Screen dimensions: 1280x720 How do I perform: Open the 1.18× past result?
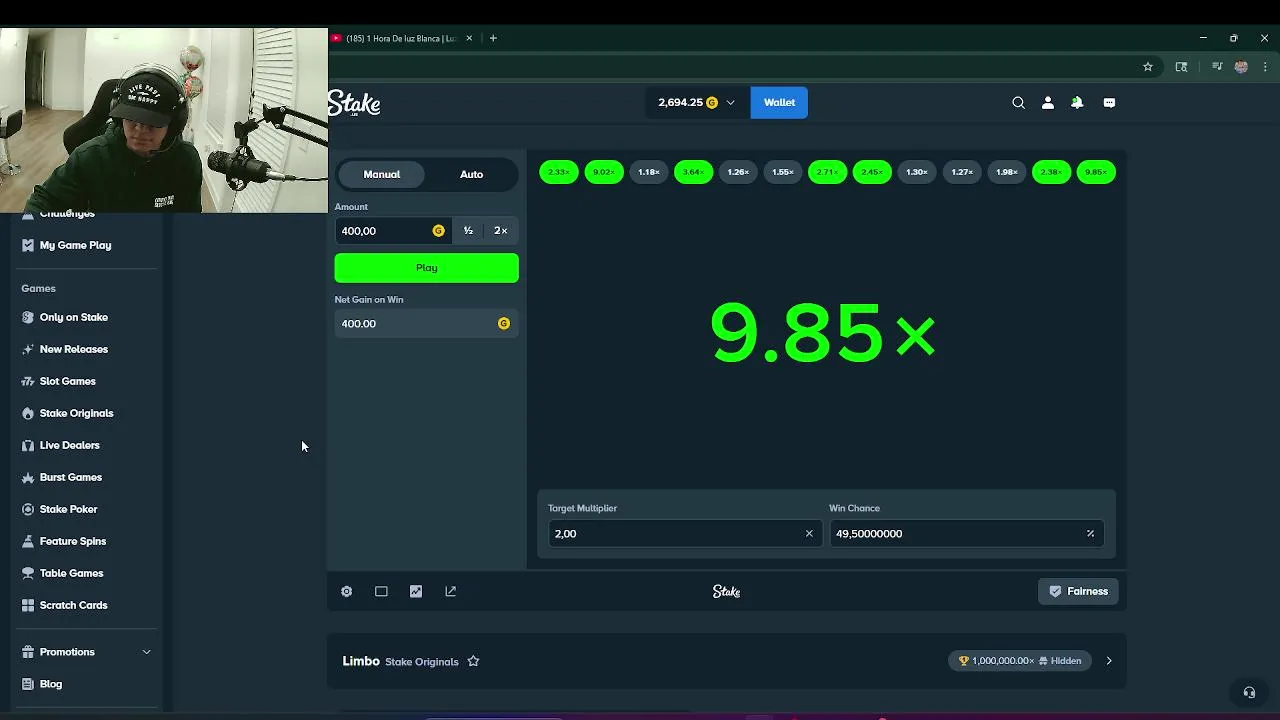649,172
